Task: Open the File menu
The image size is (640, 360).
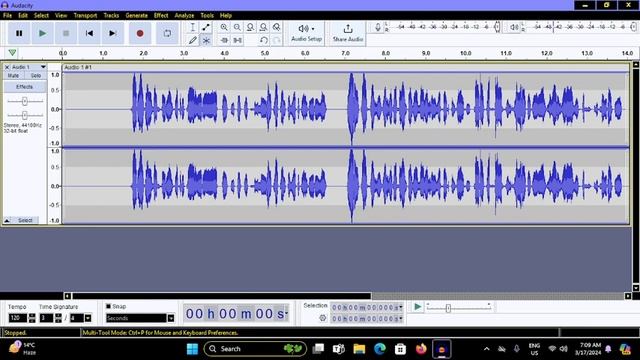Action: 7,16
